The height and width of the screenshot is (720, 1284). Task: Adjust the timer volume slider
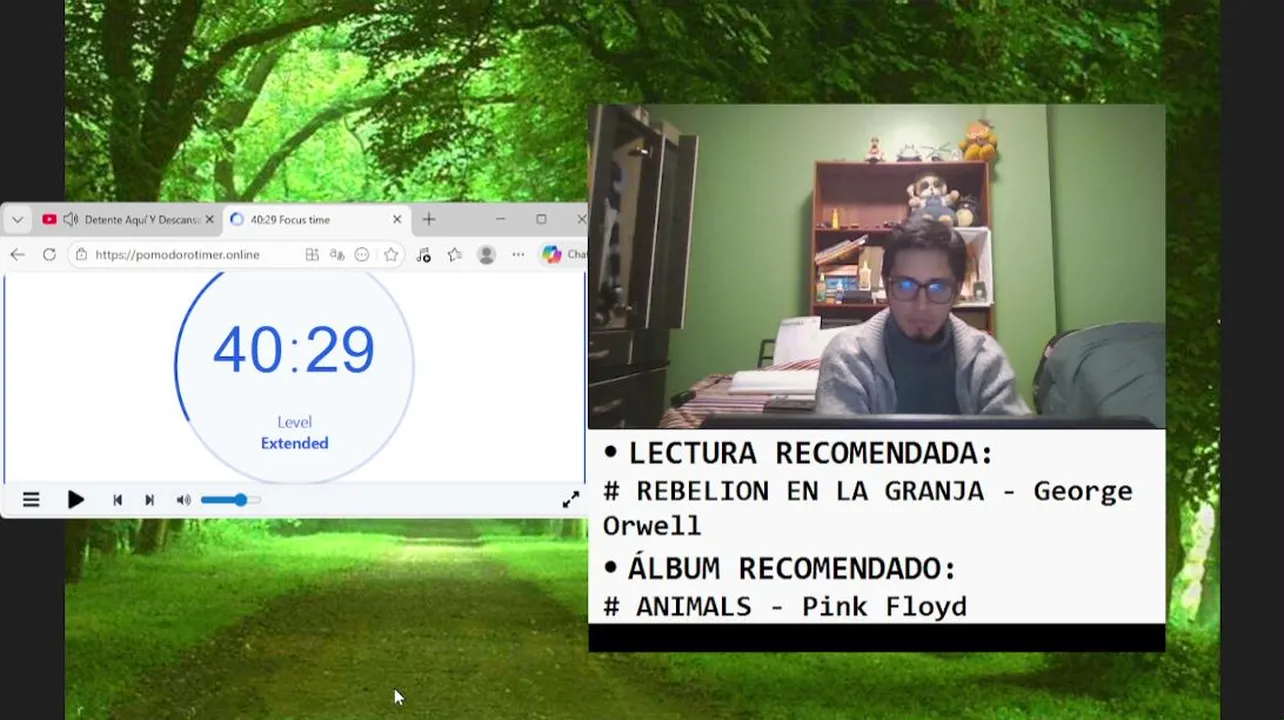[231, 500]
